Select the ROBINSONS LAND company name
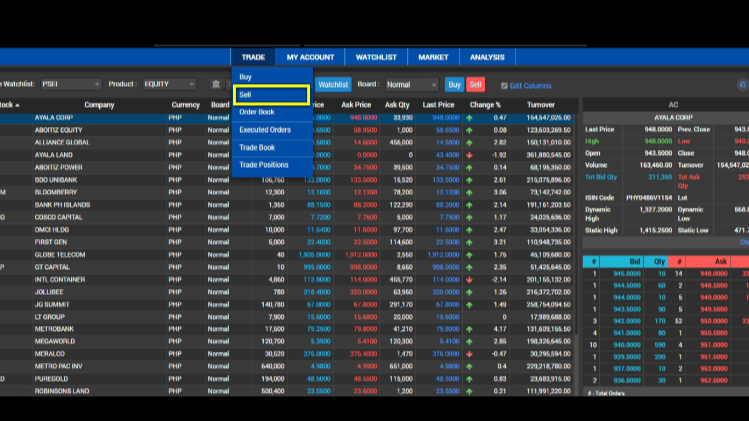749x421 pixels. coord(62,391)
